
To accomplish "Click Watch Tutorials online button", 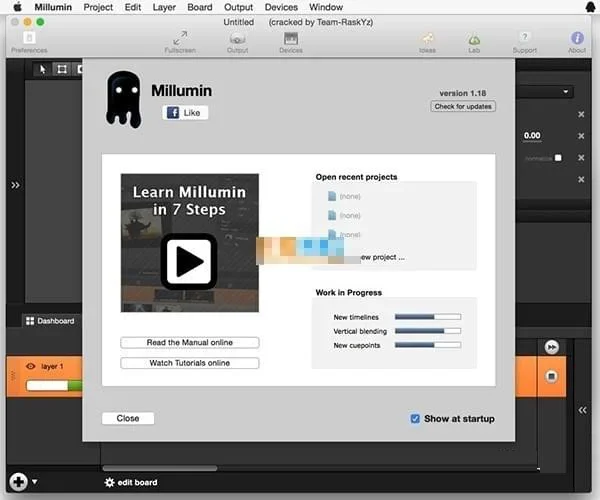I will click(190, 363).
